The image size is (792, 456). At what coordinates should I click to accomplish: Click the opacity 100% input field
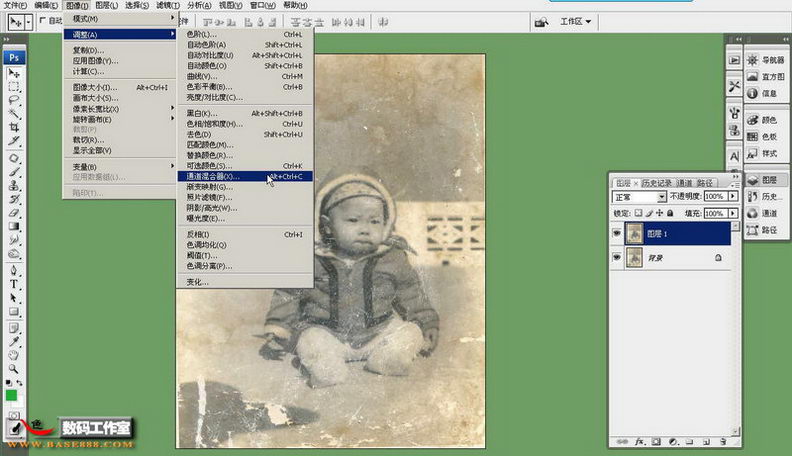point(716,196)
